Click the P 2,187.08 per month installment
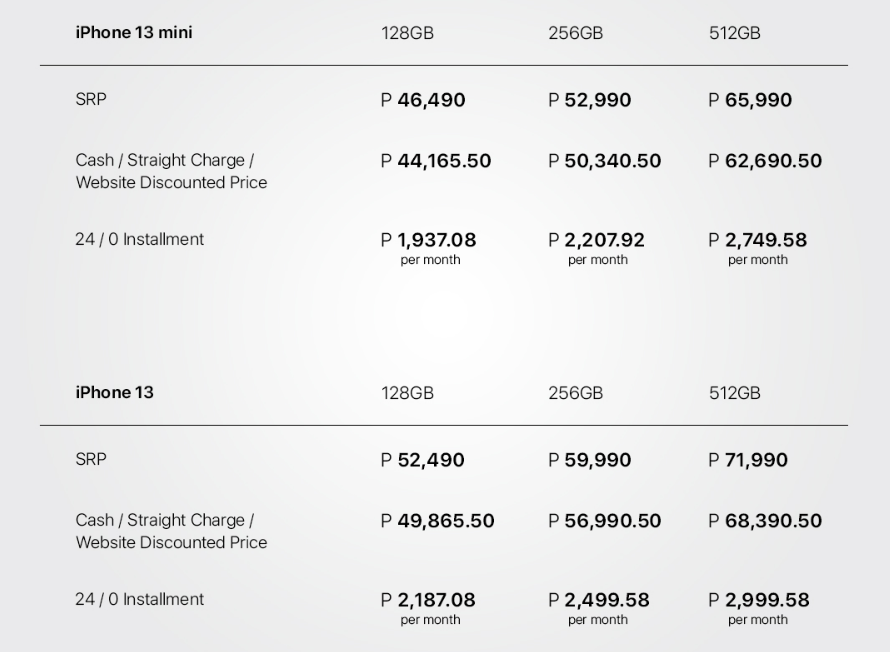 coord(429,601)
